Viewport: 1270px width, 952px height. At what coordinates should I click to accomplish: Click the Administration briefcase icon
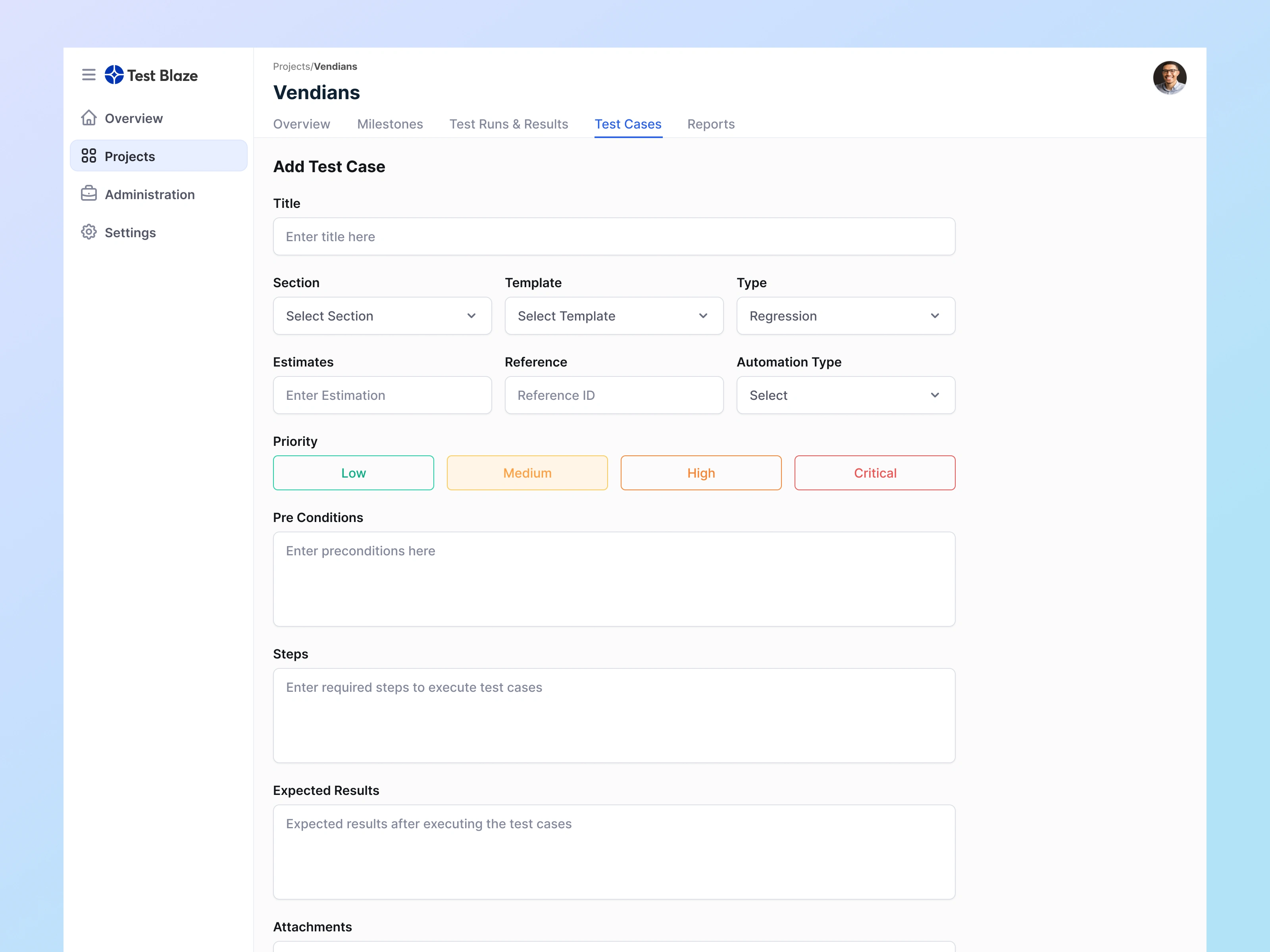(x=89, y=194)
